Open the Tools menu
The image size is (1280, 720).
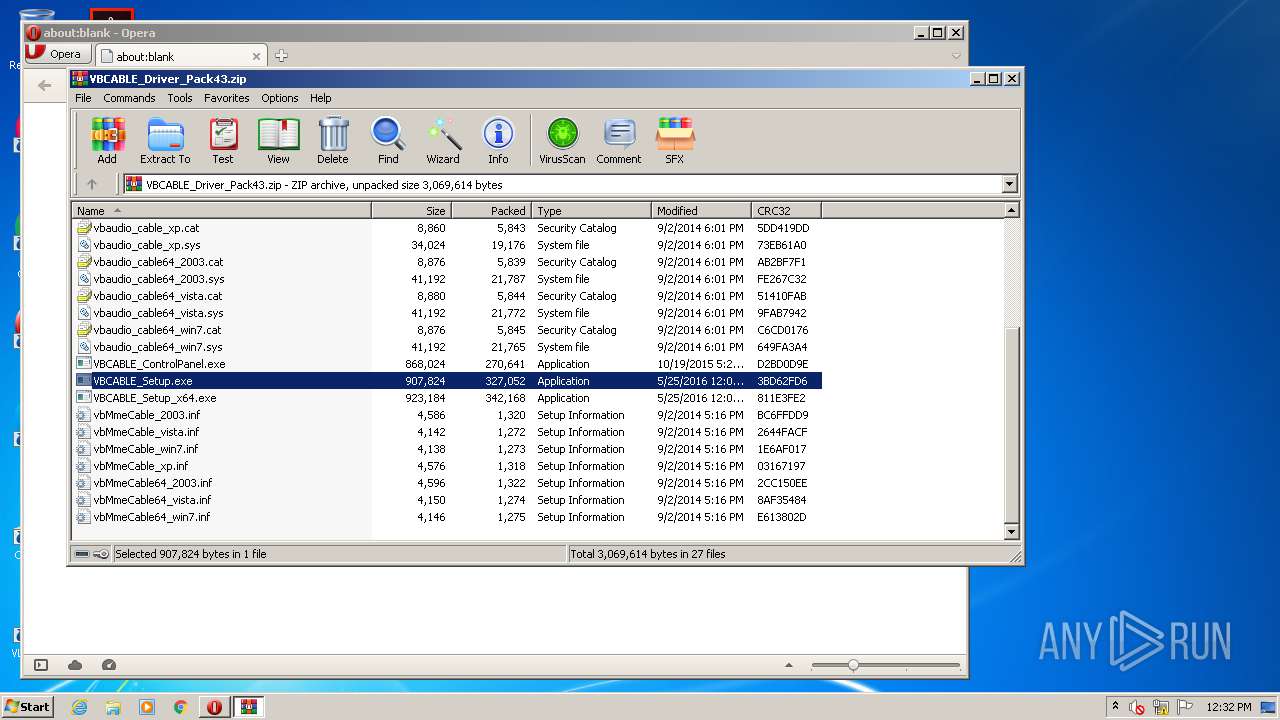tap(180, 98)
